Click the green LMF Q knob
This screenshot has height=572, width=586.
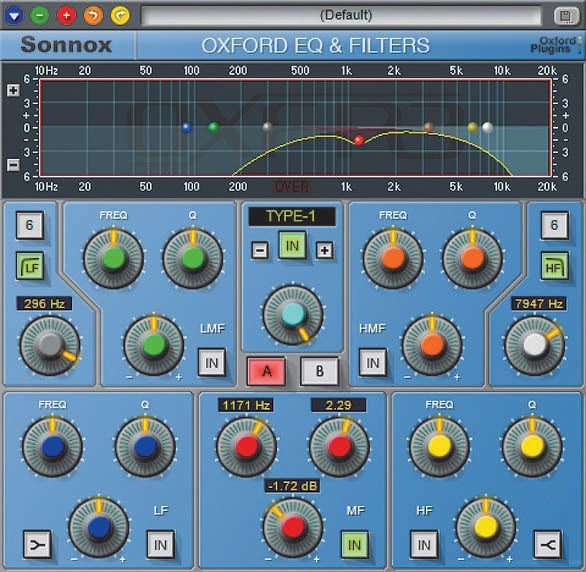coord(193,259)
